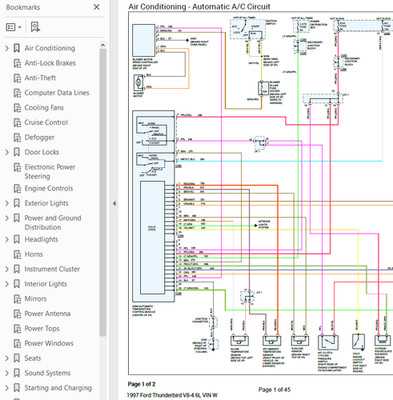Select the Sound Systems bookmark
This screenshot has height=400, width=393.
coord(47,373)
